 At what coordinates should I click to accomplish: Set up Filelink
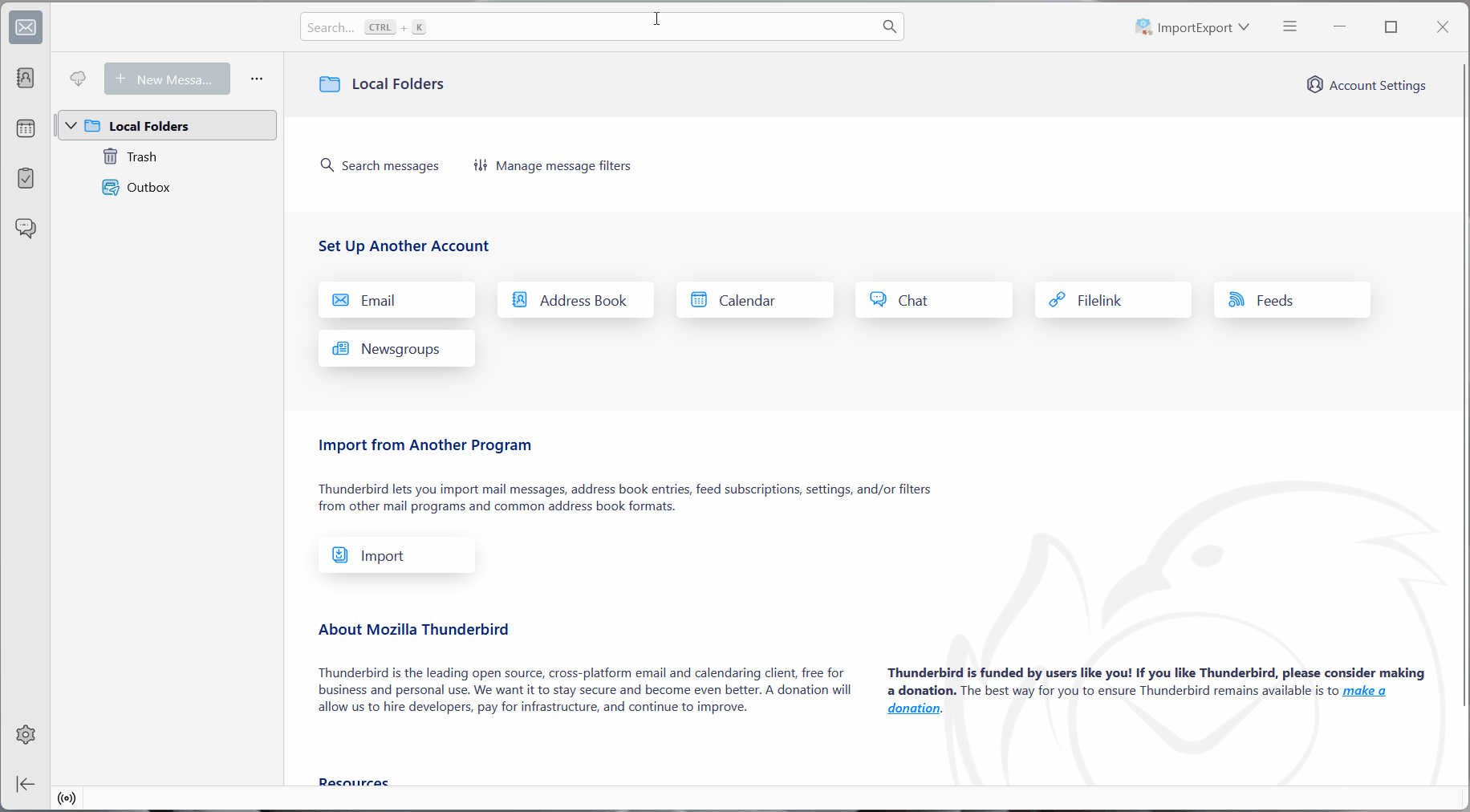tap(1113, 300)
